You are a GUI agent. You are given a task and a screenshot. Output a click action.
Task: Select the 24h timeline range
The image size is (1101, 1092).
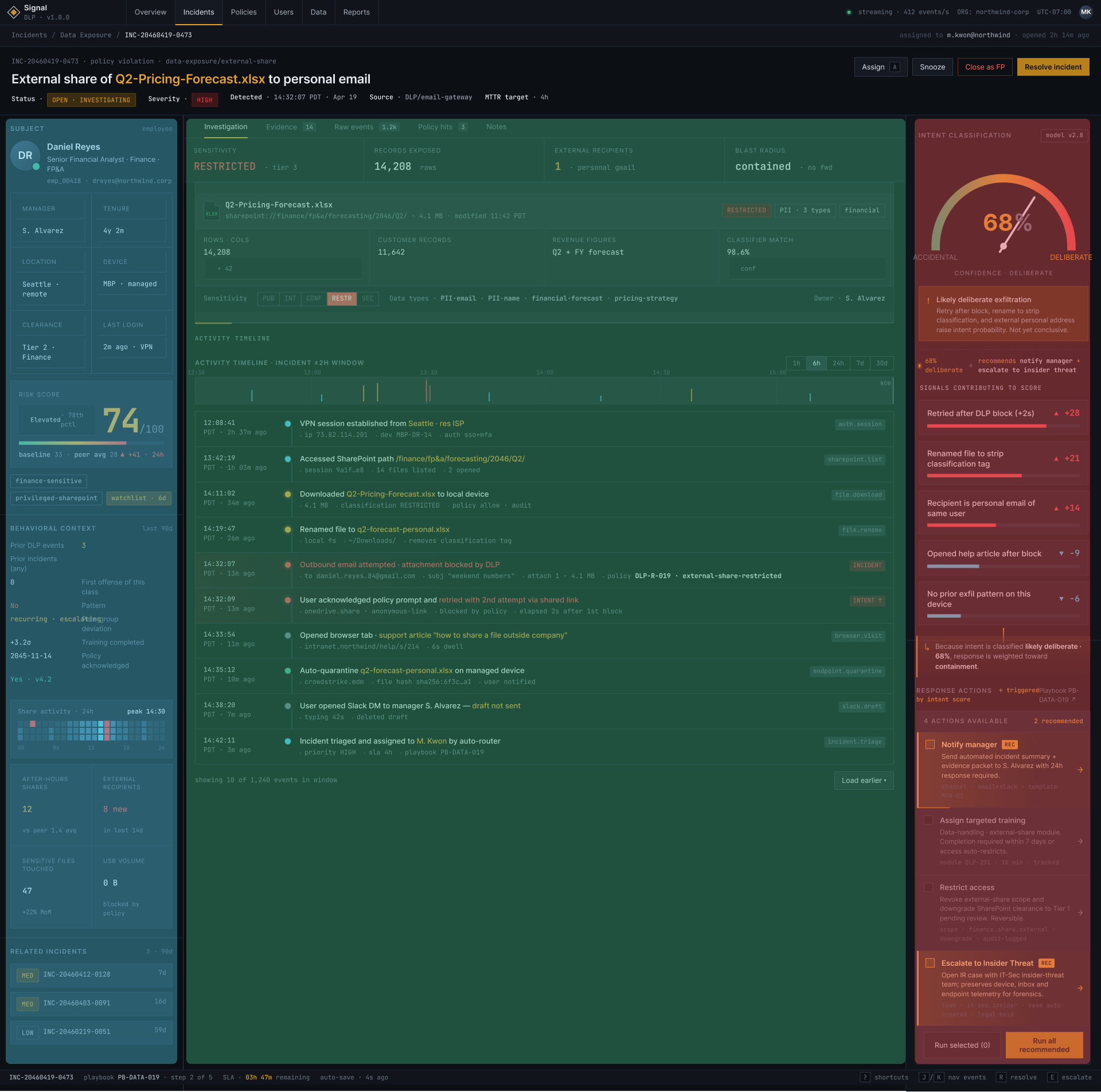pos(838,364)
